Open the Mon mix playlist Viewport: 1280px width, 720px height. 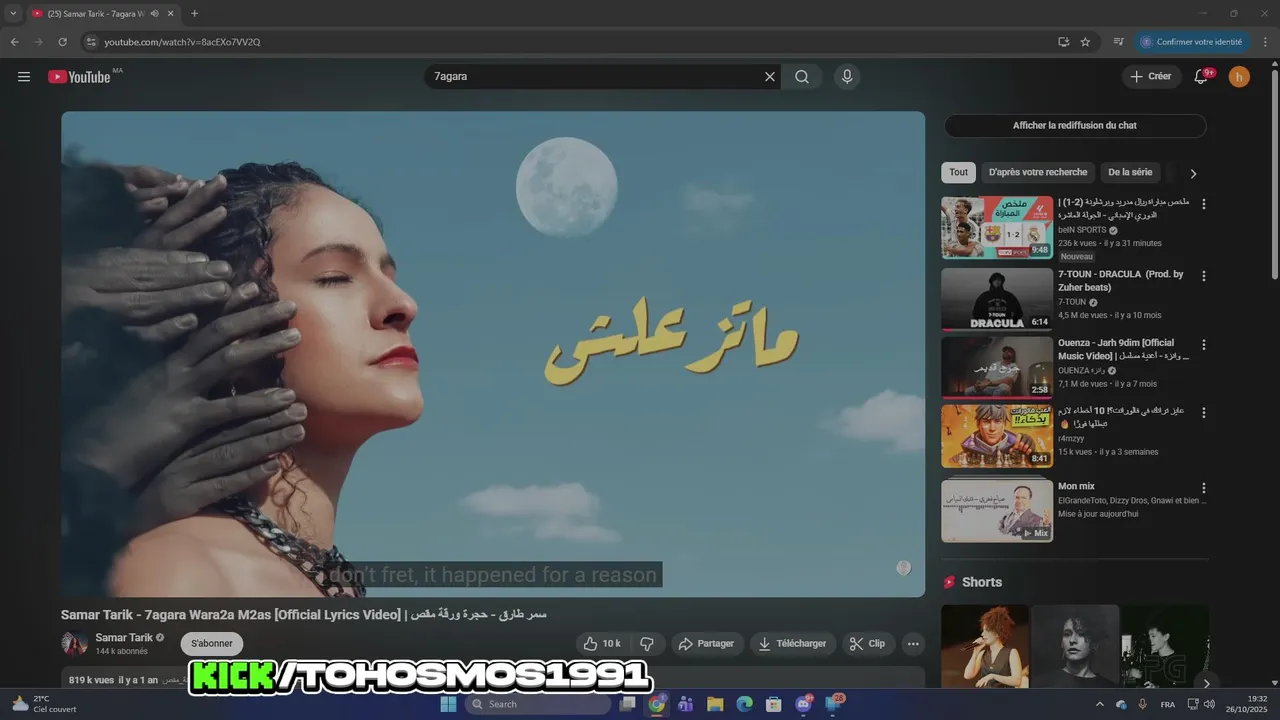click(997, 511)
